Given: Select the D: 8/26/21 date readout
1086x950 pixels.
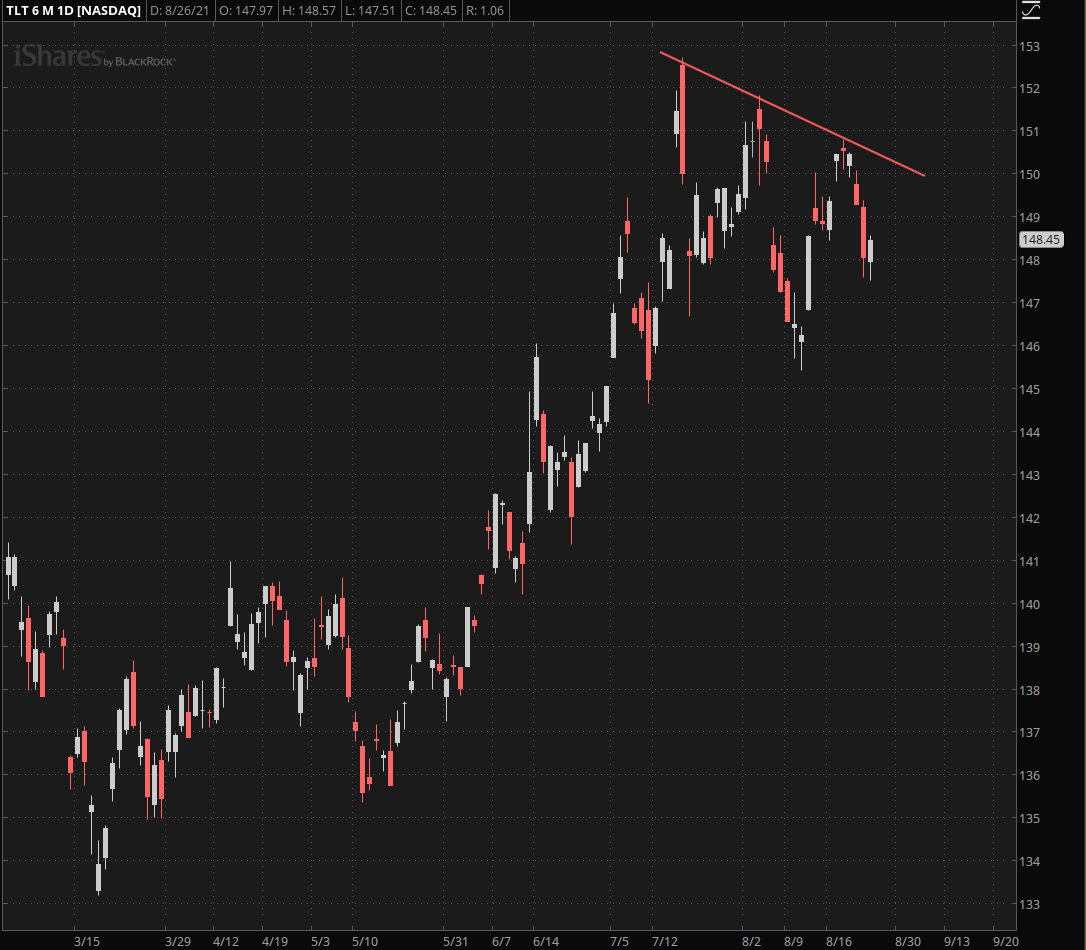Looking at the screenshot, I should click(179, 10).
